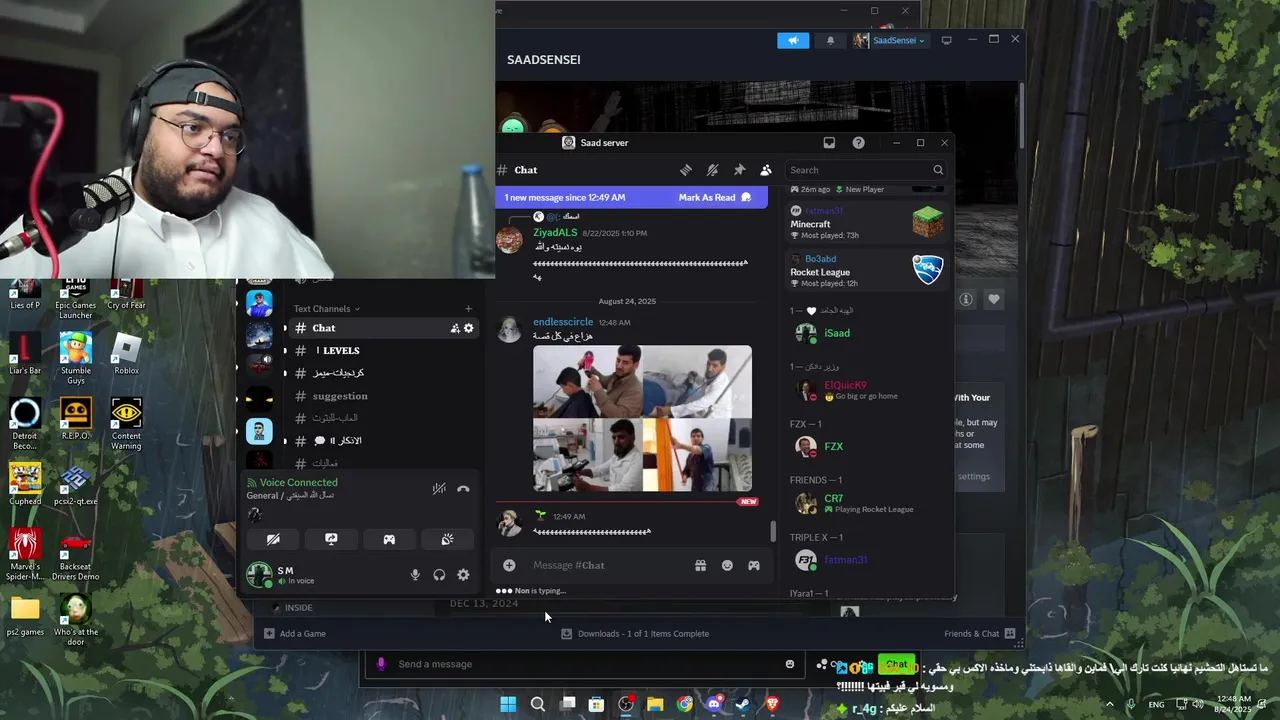Open File Explorer from taskbar
This screenshot has height=720, width=1280.
[655, 704]
